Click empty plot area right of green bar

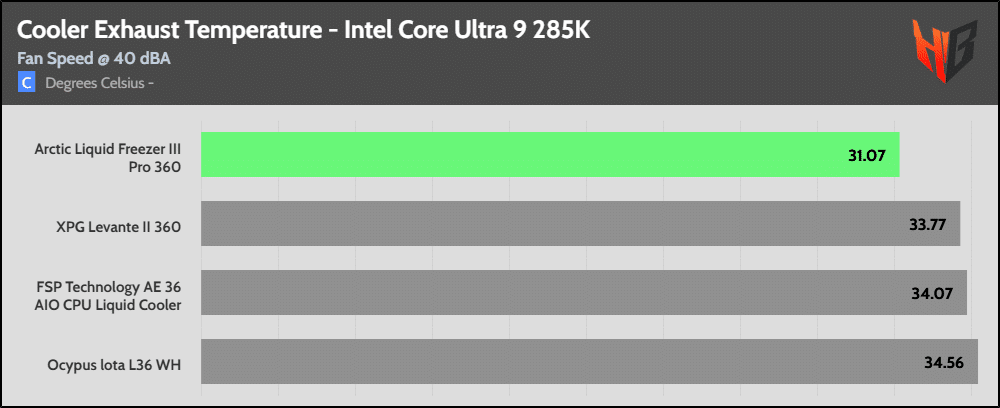point(940,155)
